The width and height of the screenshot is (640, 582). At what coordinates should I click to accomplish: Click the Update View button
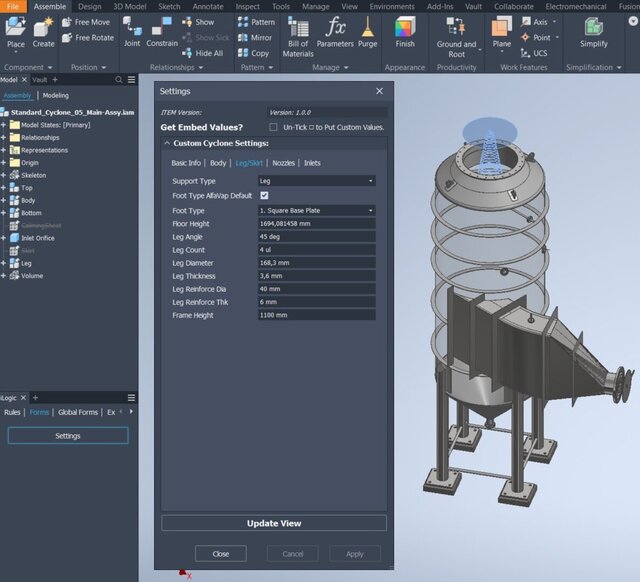(274, 523)
